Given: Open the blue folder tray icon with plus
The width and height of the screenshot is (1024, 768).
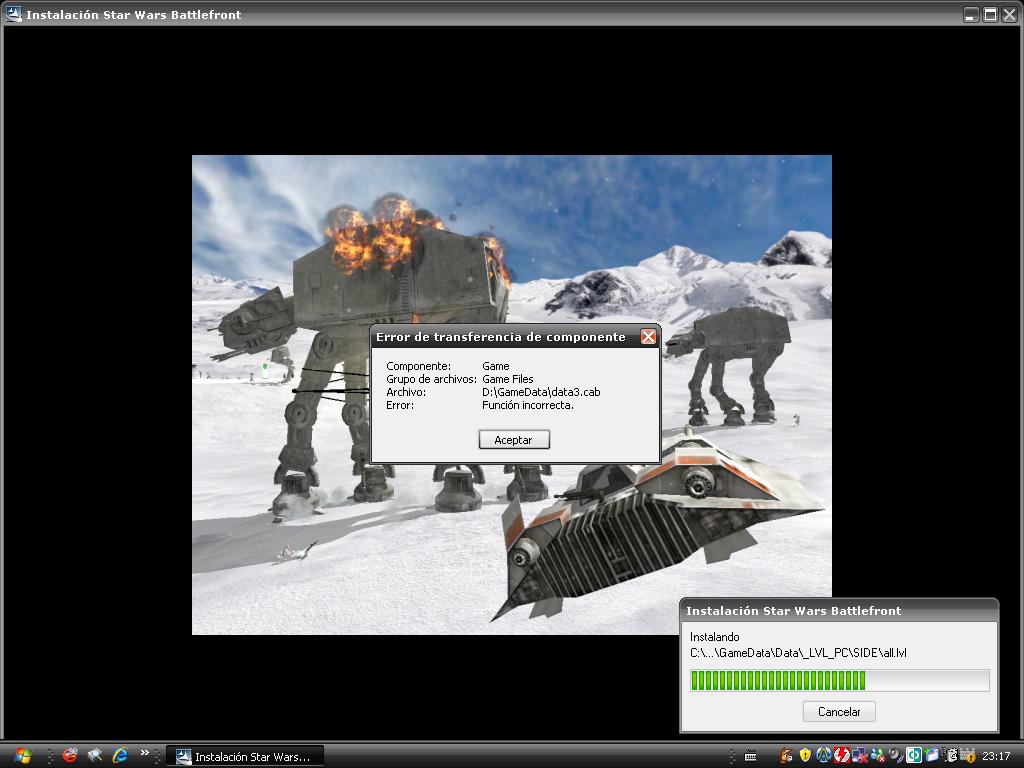Looking at the screenshot, I should 932,755.
